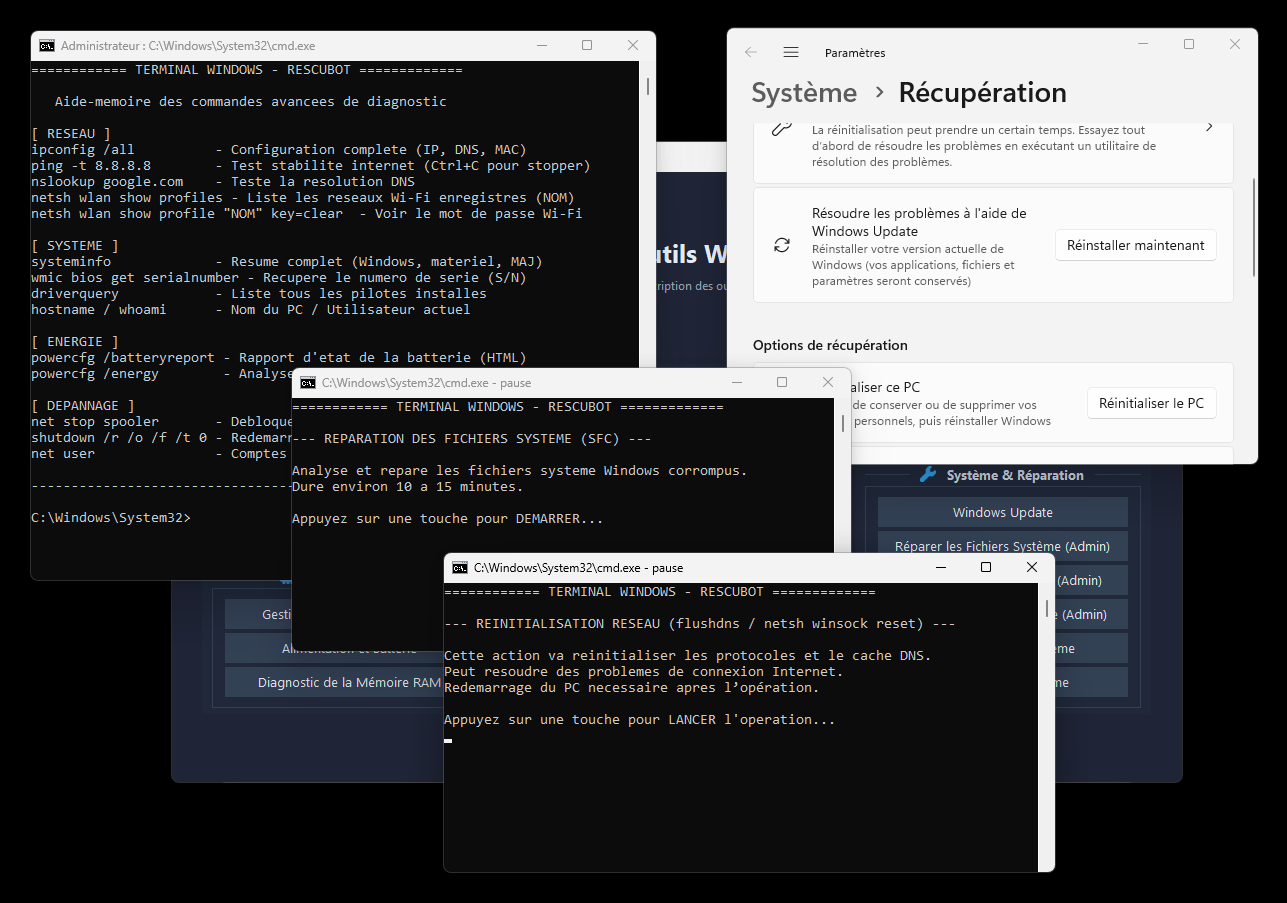Screen dimensions: 1287x903
Task: Click the 'netsh wlan show profiles' line
Action: 303,198
